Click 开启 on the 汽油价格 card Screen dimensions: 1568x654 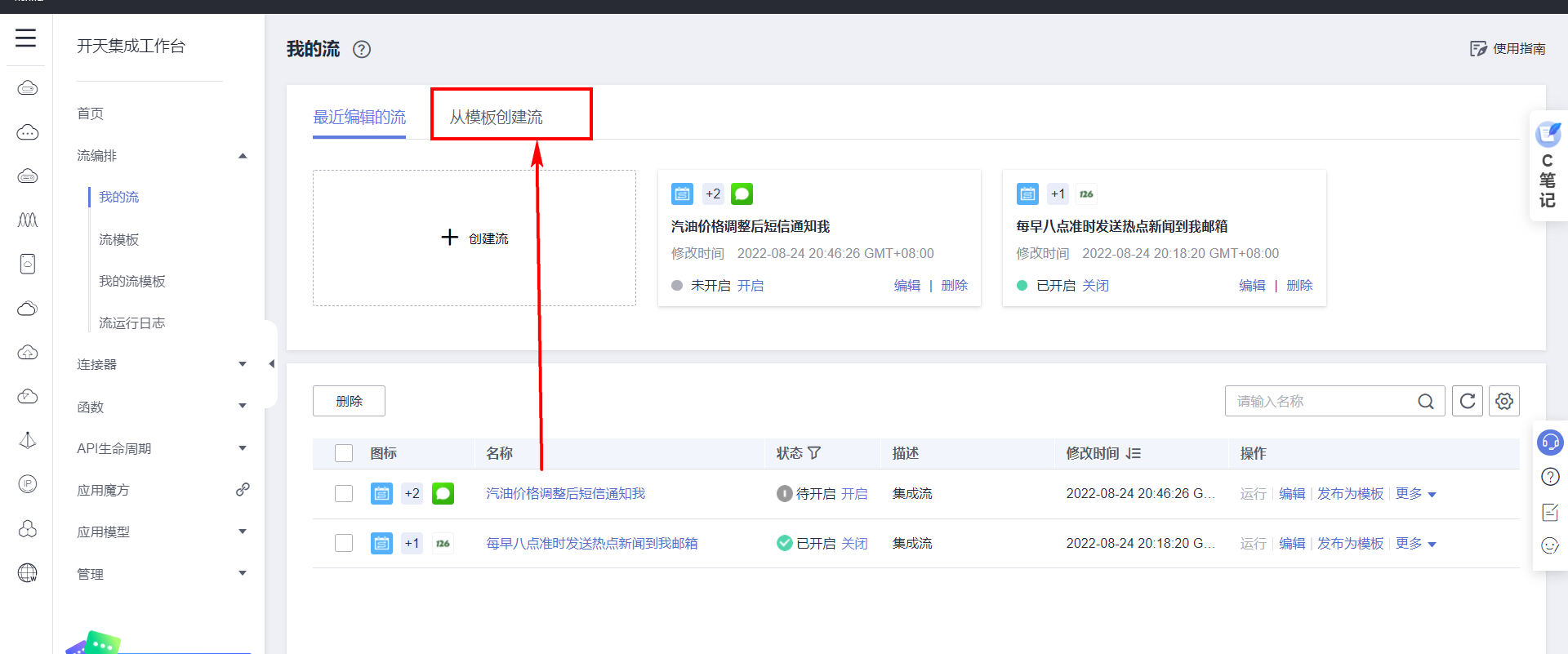[751, 286]
